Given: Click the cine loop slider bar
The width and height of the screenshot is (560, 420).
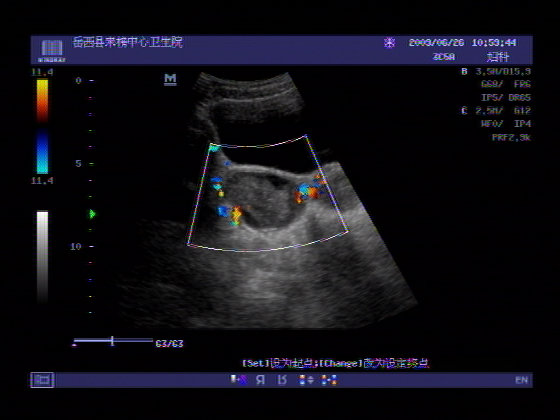Looking at the screenshot, I should tap(113, 341).
